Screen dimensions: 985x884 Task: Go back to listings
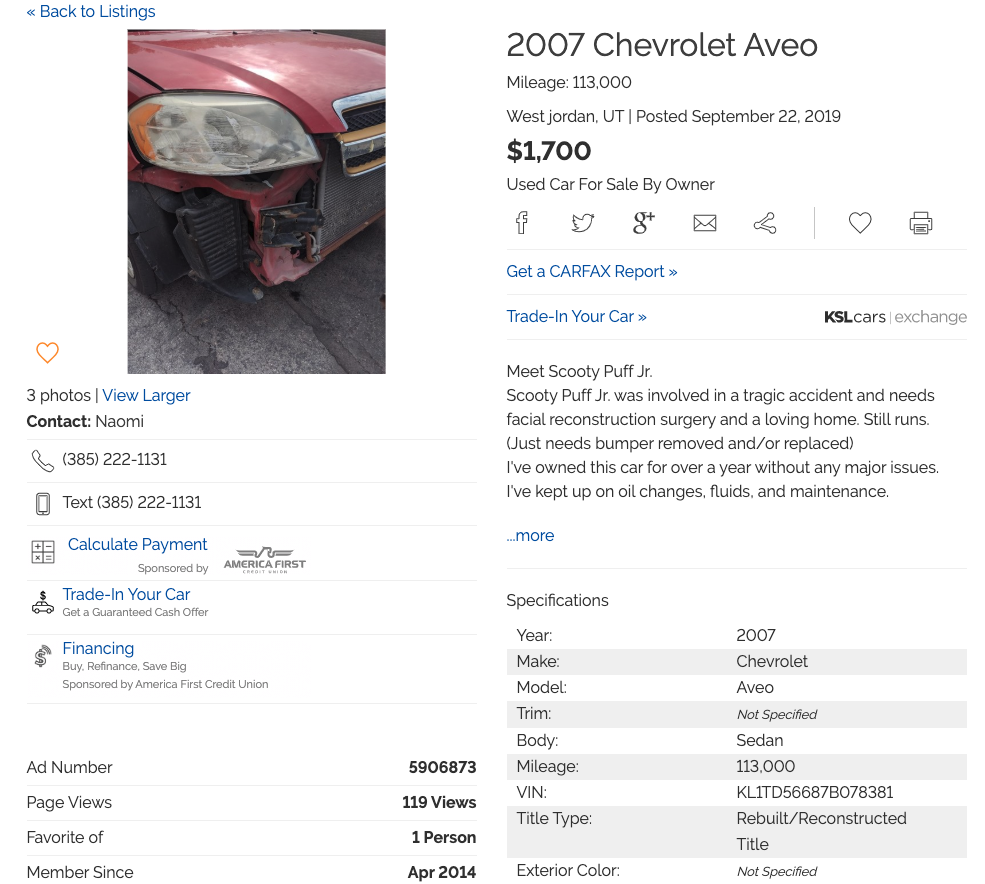click(90, 11)
